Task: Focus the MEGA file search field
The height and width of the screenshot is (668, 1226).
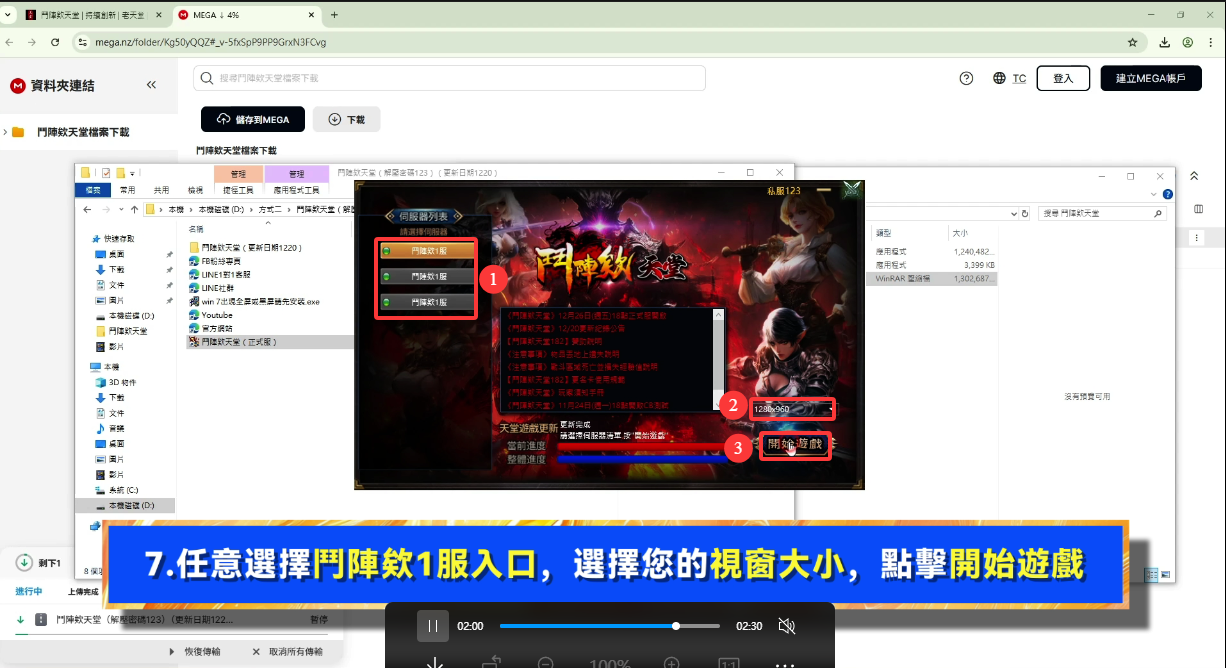Action: pyautogui.click(x=450, y=78)
